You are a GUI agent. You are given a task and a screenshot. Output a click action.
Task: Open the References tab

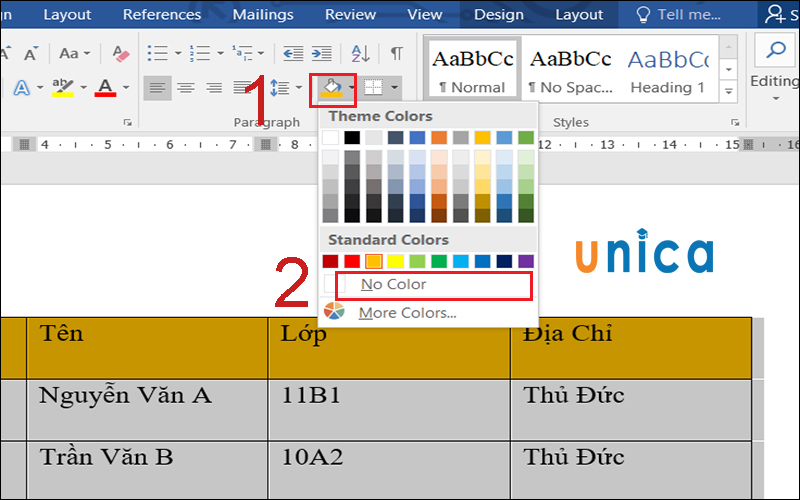click(162, 14)
